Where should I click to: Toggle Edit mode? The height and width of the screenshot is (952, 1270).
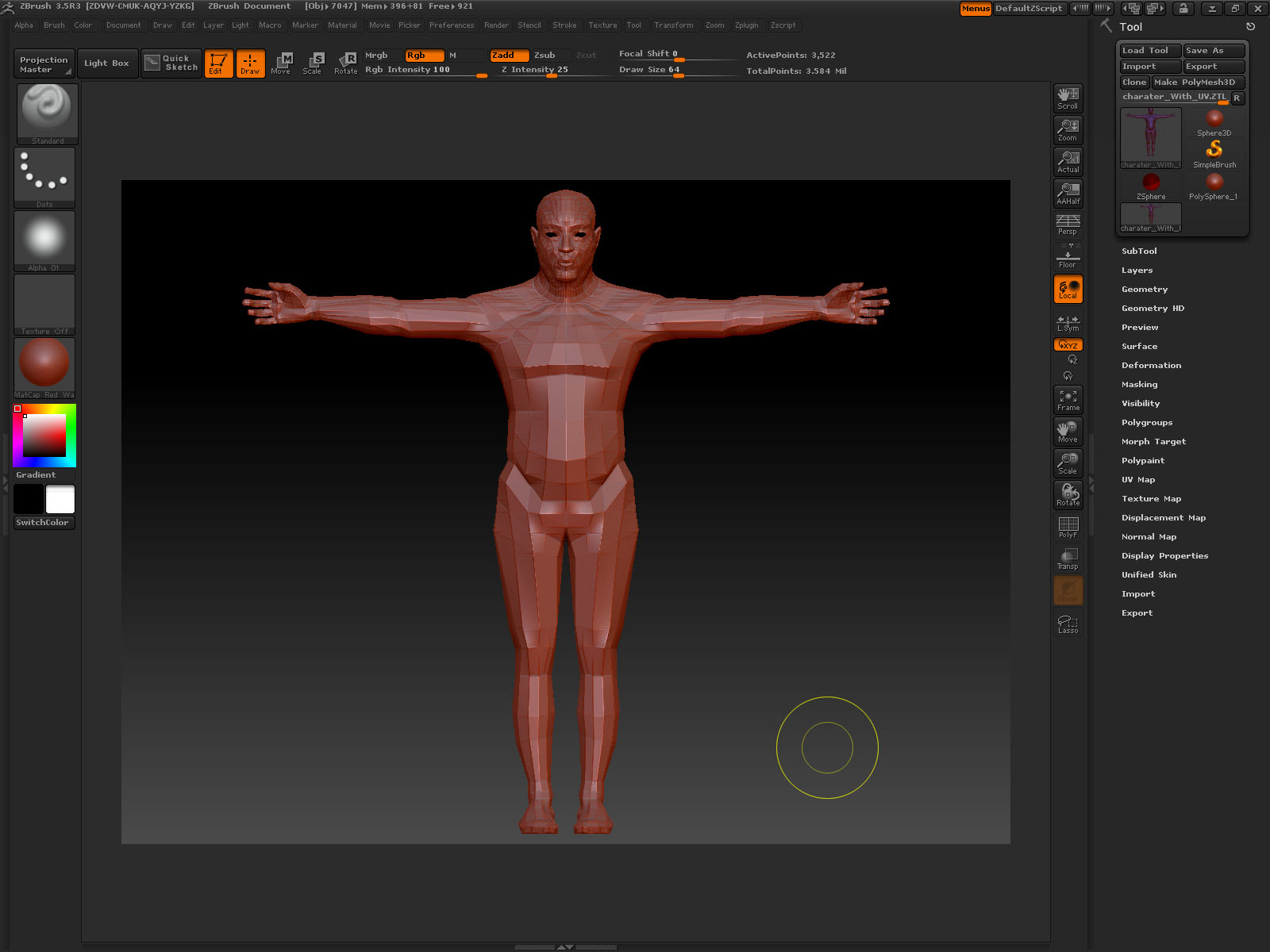(218, 63)
